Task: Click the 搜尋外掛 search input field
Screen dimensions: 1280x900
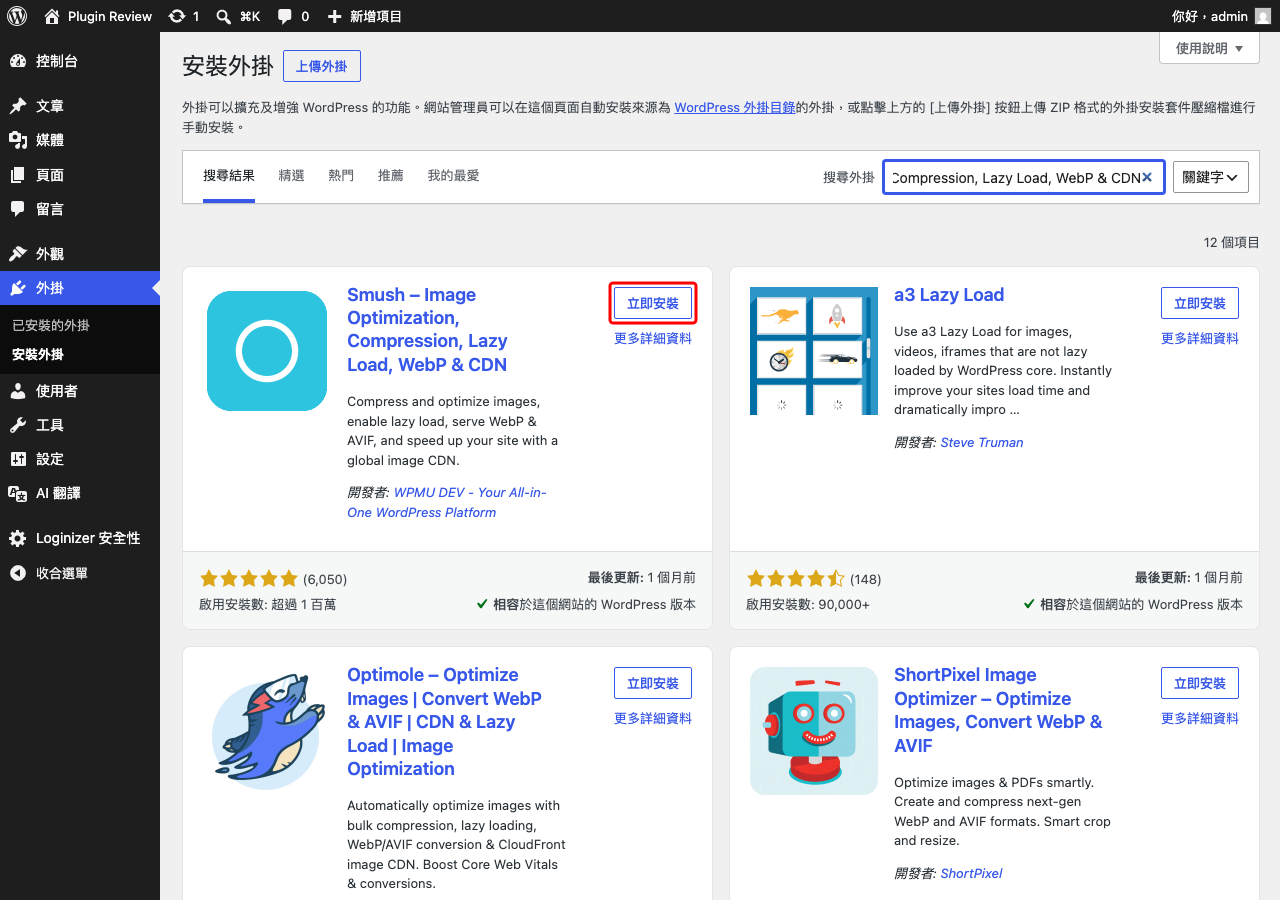Action: 1024,177
